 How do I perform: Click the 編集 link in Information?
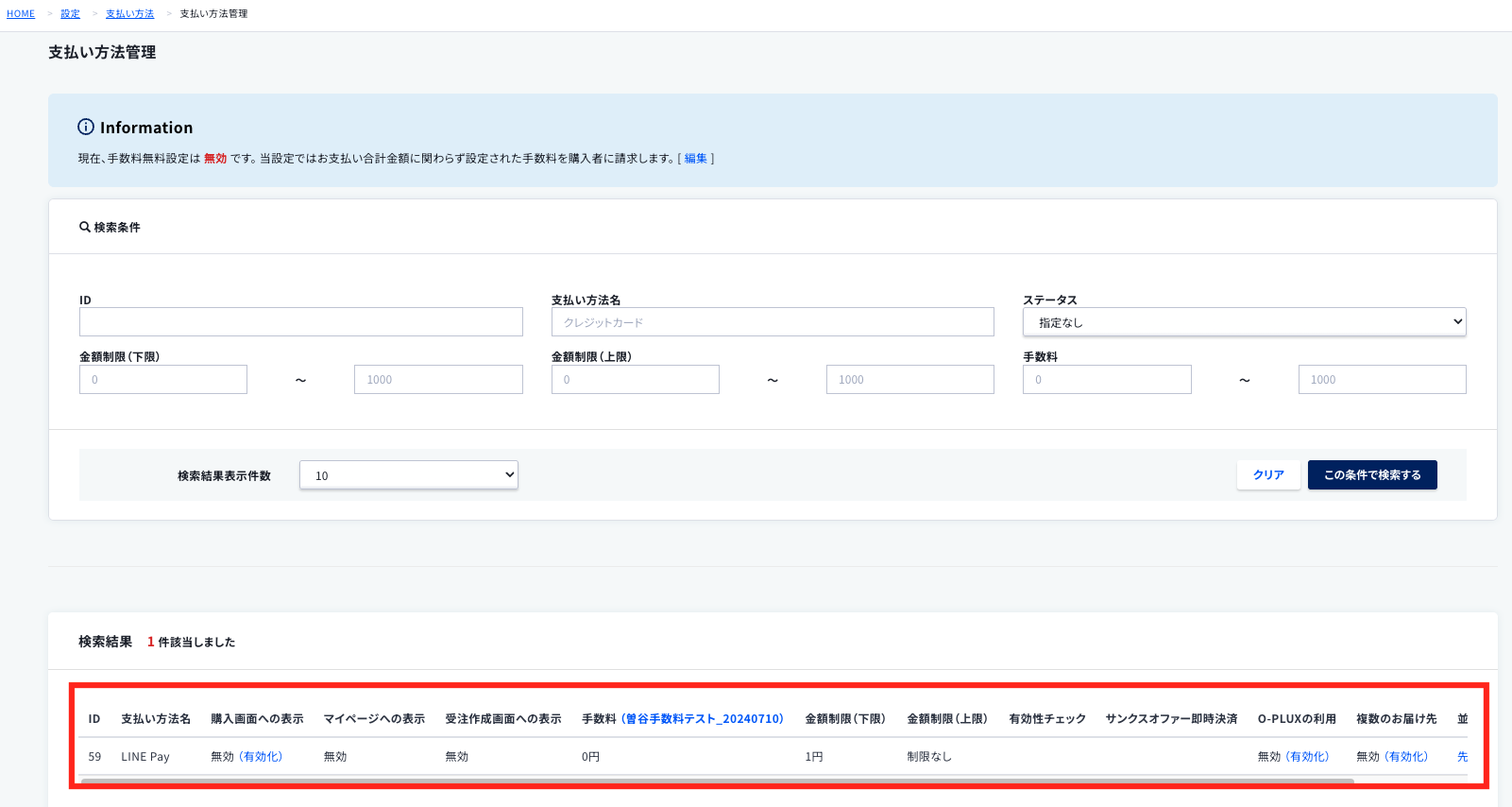point(696,159)
